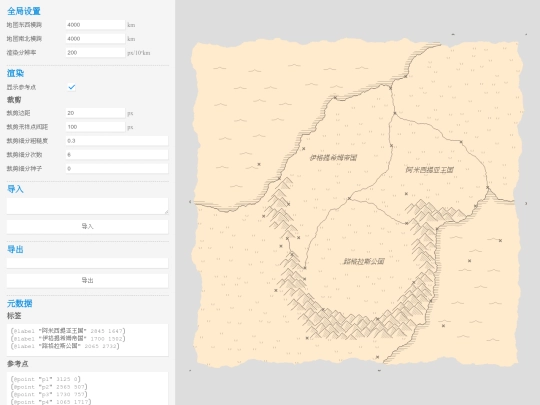Select the @label line with 2065 2732
The width and height of the screenshot is (540, 405).
coord(65,346)
